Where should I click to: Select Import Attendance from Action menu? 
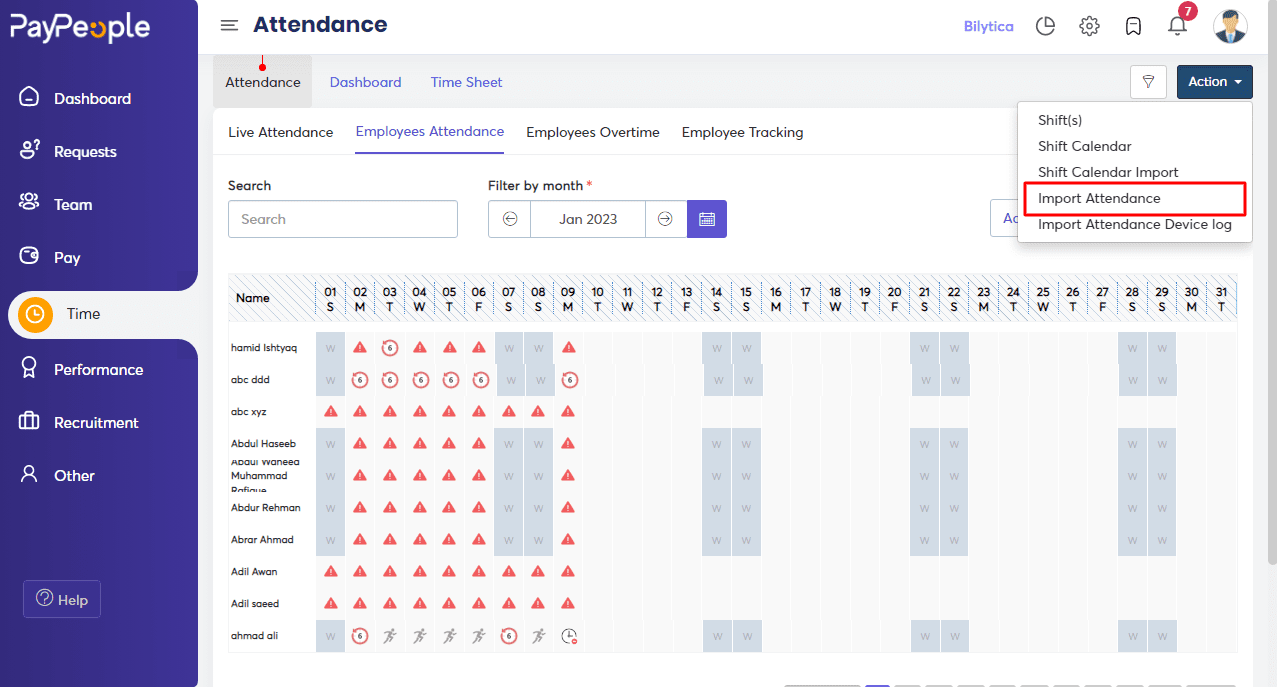(x=1099, y=198)
